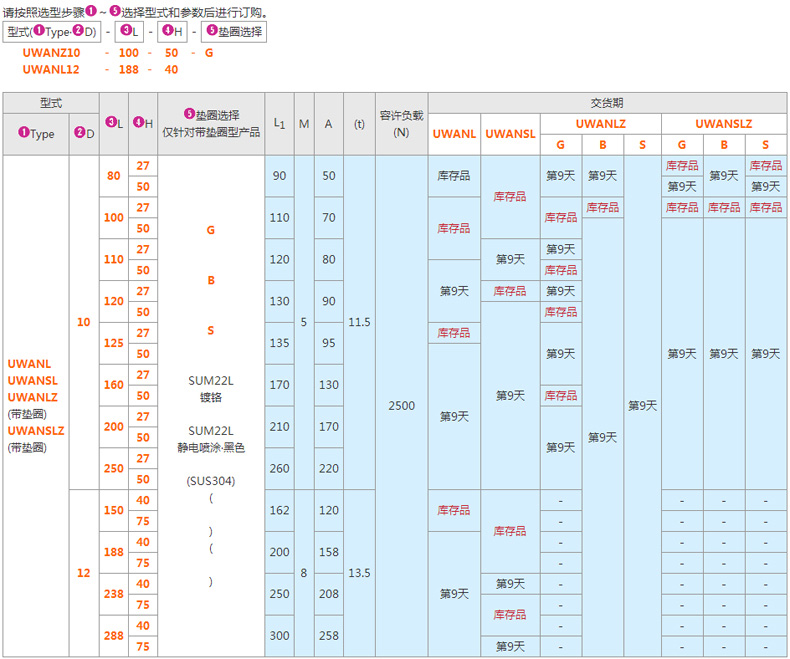Click the L value 288 cell
Image resolution: width=790 pixels, height=659 pixels.
(114, 636)
